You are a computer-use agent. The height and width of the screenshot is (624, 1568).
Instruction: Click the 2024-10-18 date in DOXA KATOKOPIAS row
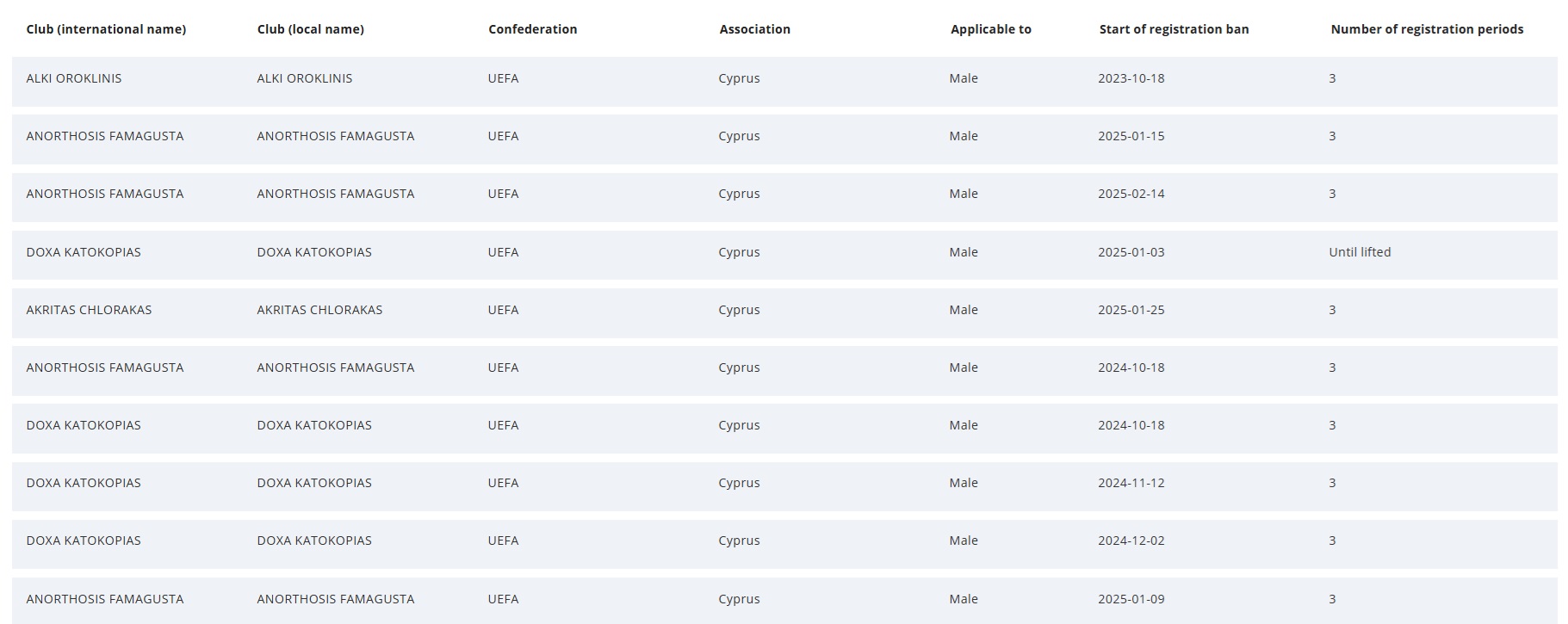(x=1131, y=425)
